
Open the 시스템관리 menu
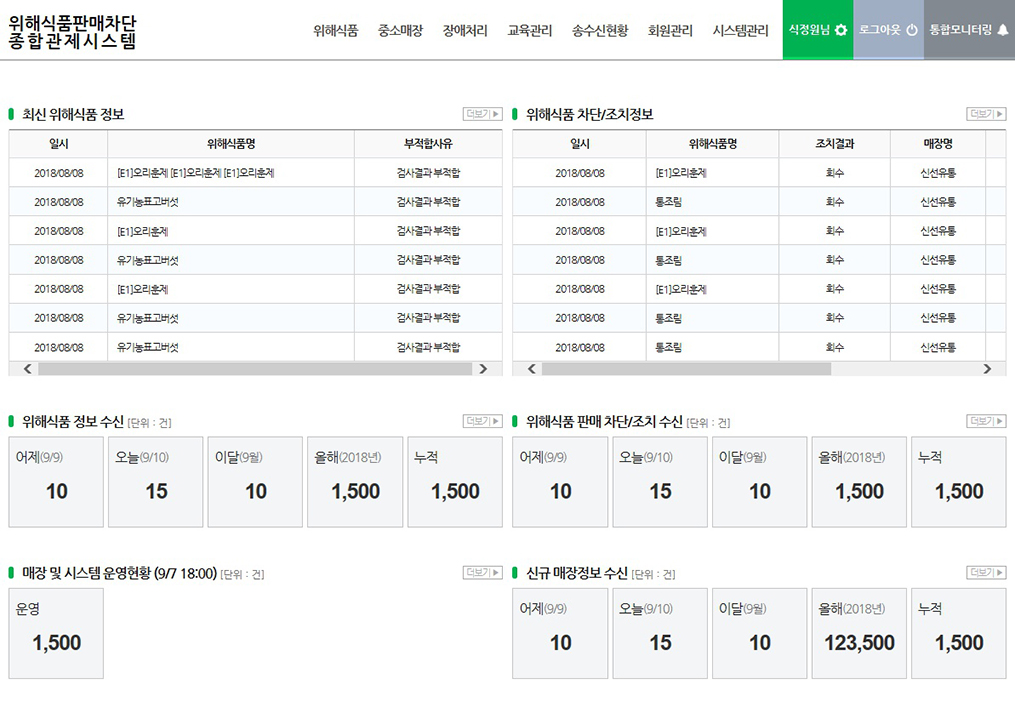741,30
